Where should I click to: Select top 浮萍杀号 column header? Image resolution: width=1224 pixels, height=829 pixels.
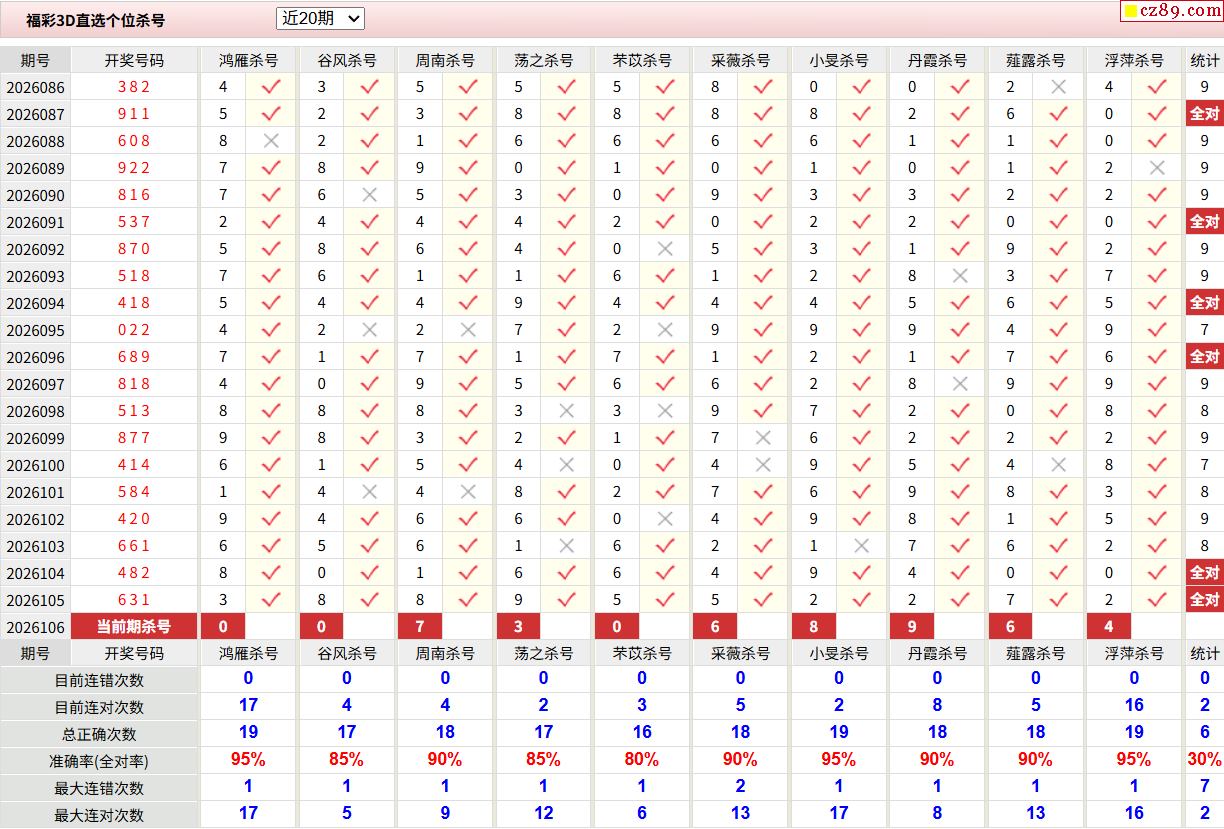(1134, 60)
